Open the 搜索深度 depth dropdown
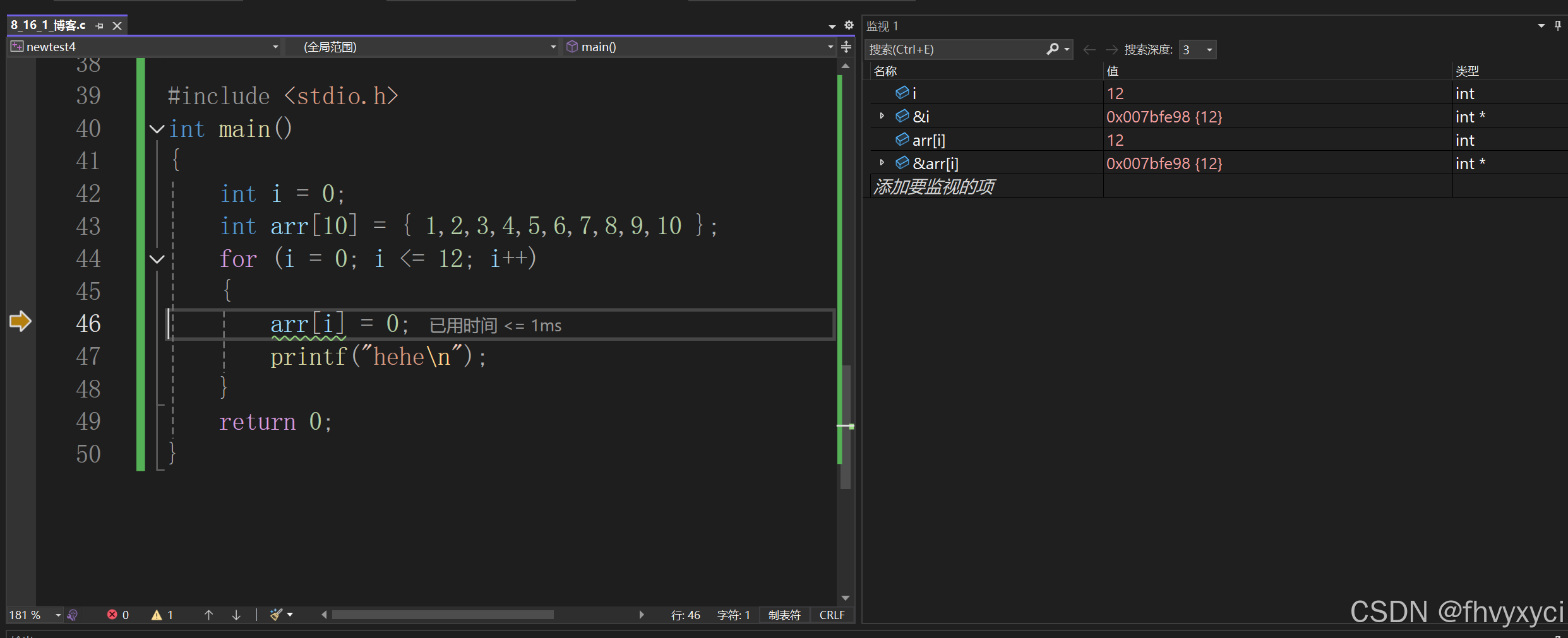This screenshot has width=1568, height=638. click(1197, 49)
